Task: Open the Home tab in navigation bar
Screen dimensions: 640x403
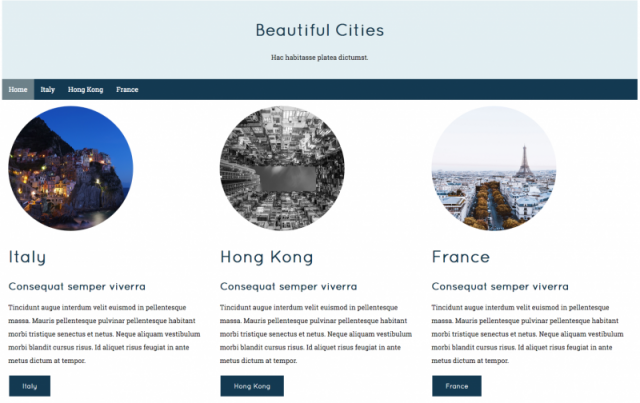Action: click(x=18, y=89)
